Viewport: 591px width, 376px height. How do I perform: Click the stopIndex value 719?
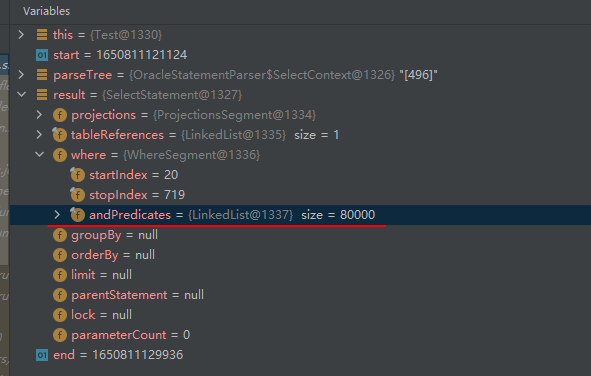(175, 195)
